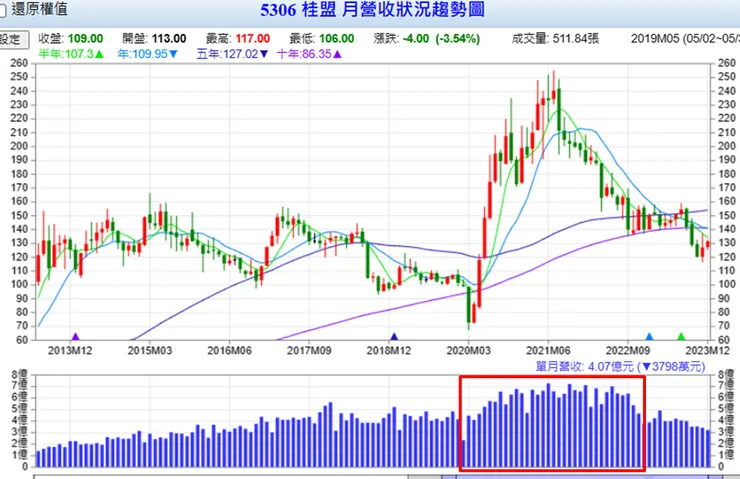The width and height of the screenshot is (740, 479).
Task: Click the time range scrollbar below revenue chart
Action: coord(378,476)
